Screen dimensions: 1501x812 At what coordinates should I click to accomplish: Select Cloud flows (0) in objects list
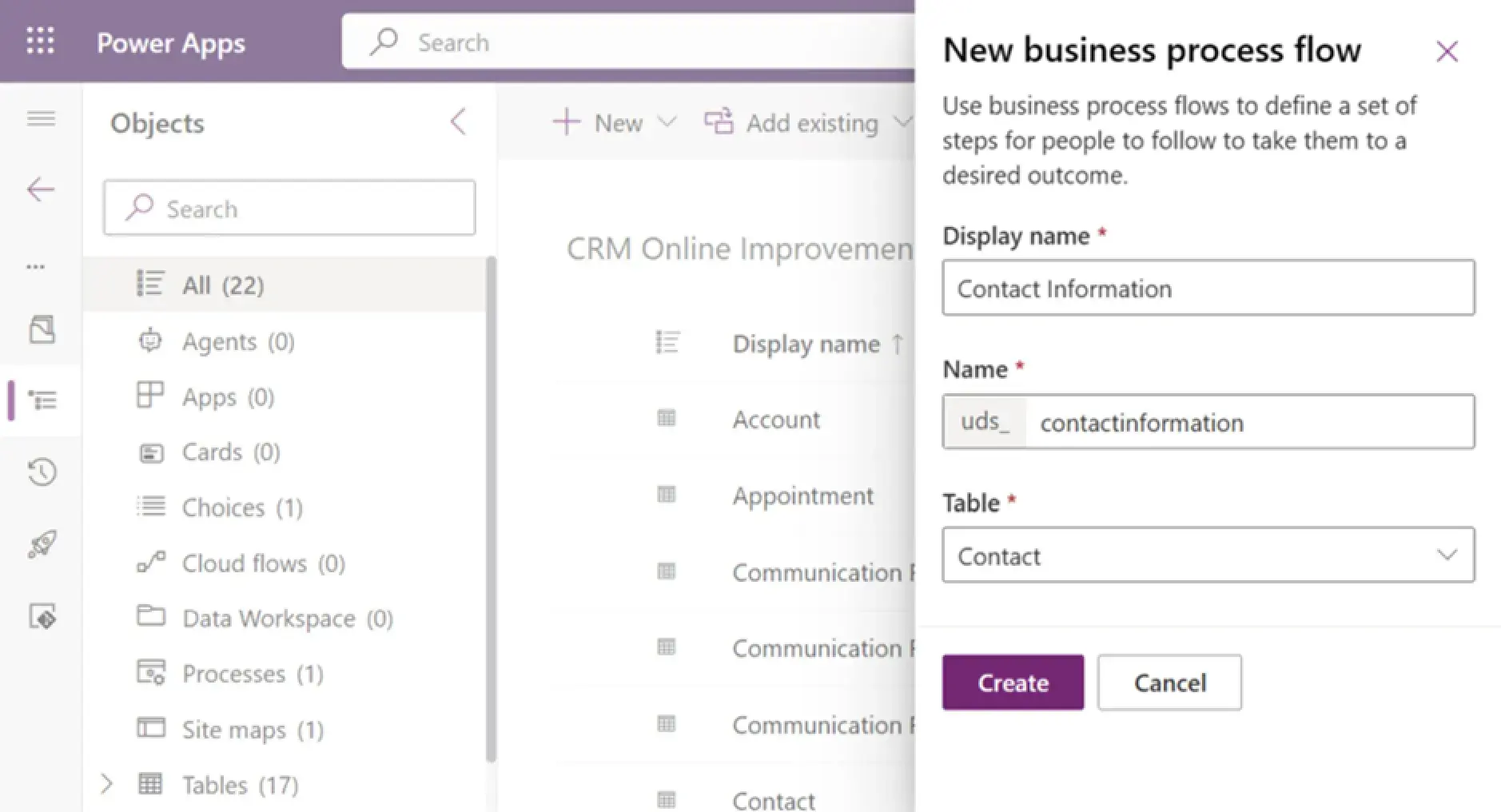point(285,563)
